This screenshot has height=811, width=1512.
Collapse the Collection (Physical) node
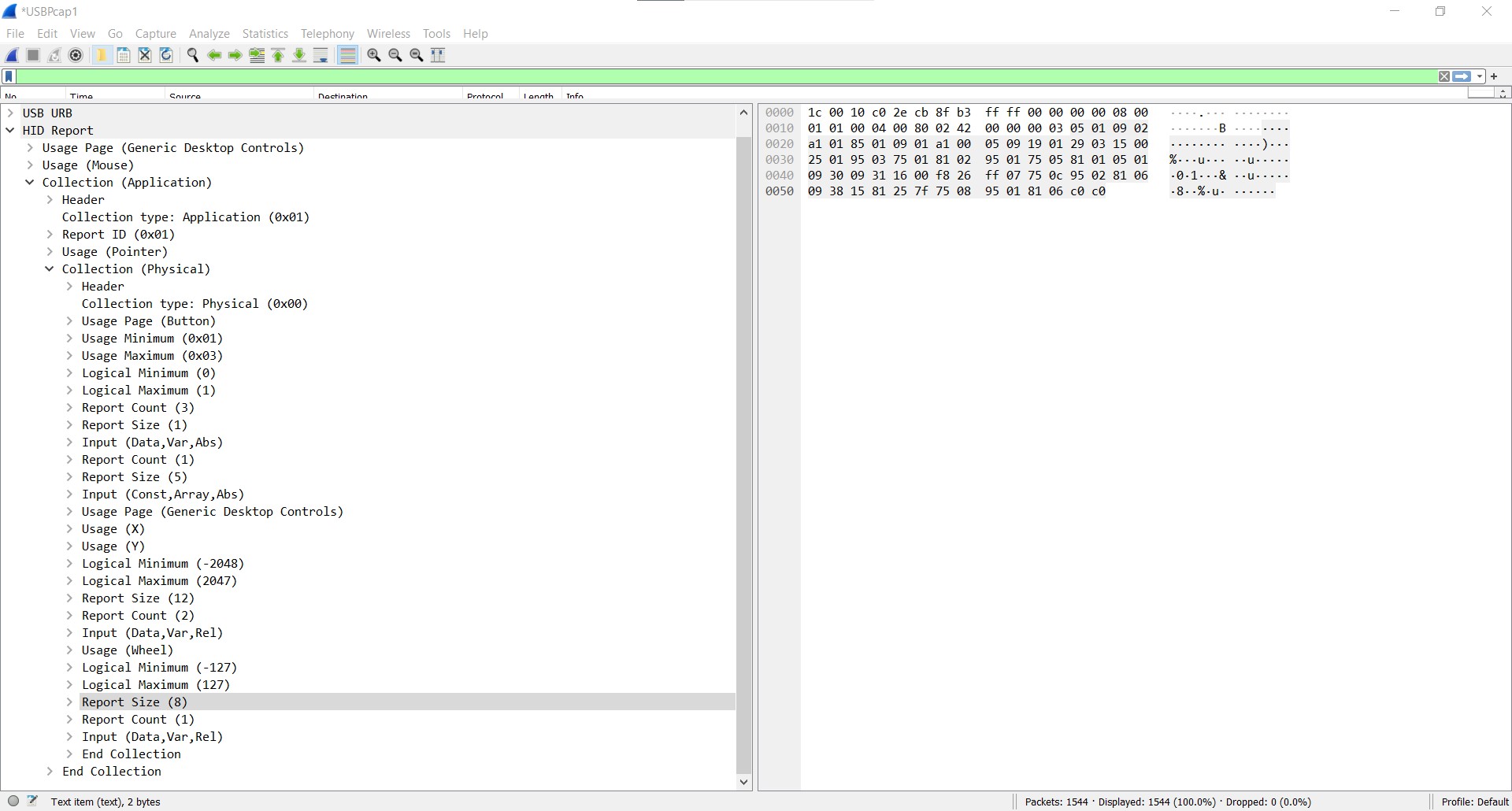click(50, 269)
